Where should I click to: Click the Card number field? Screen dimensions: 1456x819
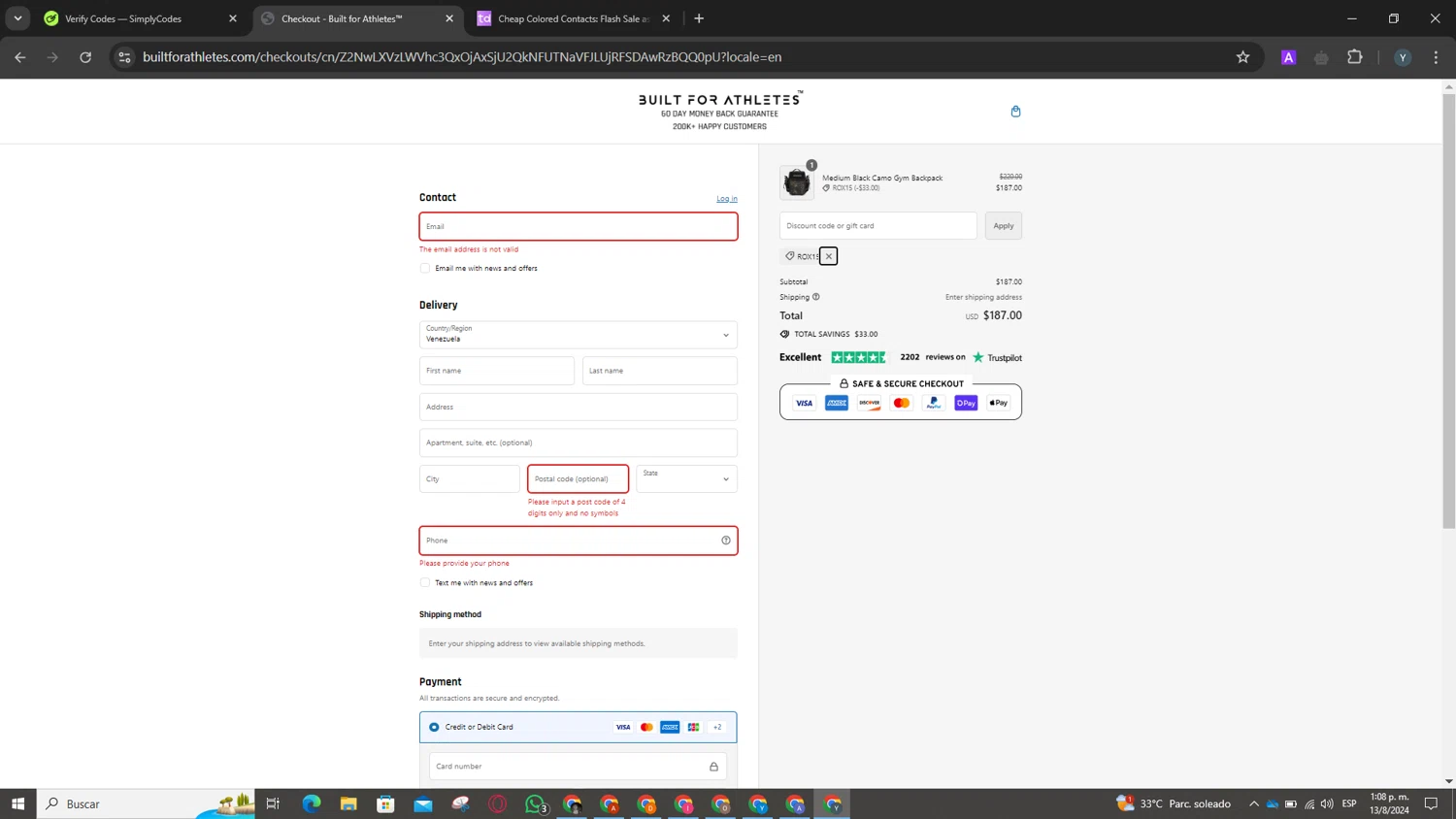579,767
